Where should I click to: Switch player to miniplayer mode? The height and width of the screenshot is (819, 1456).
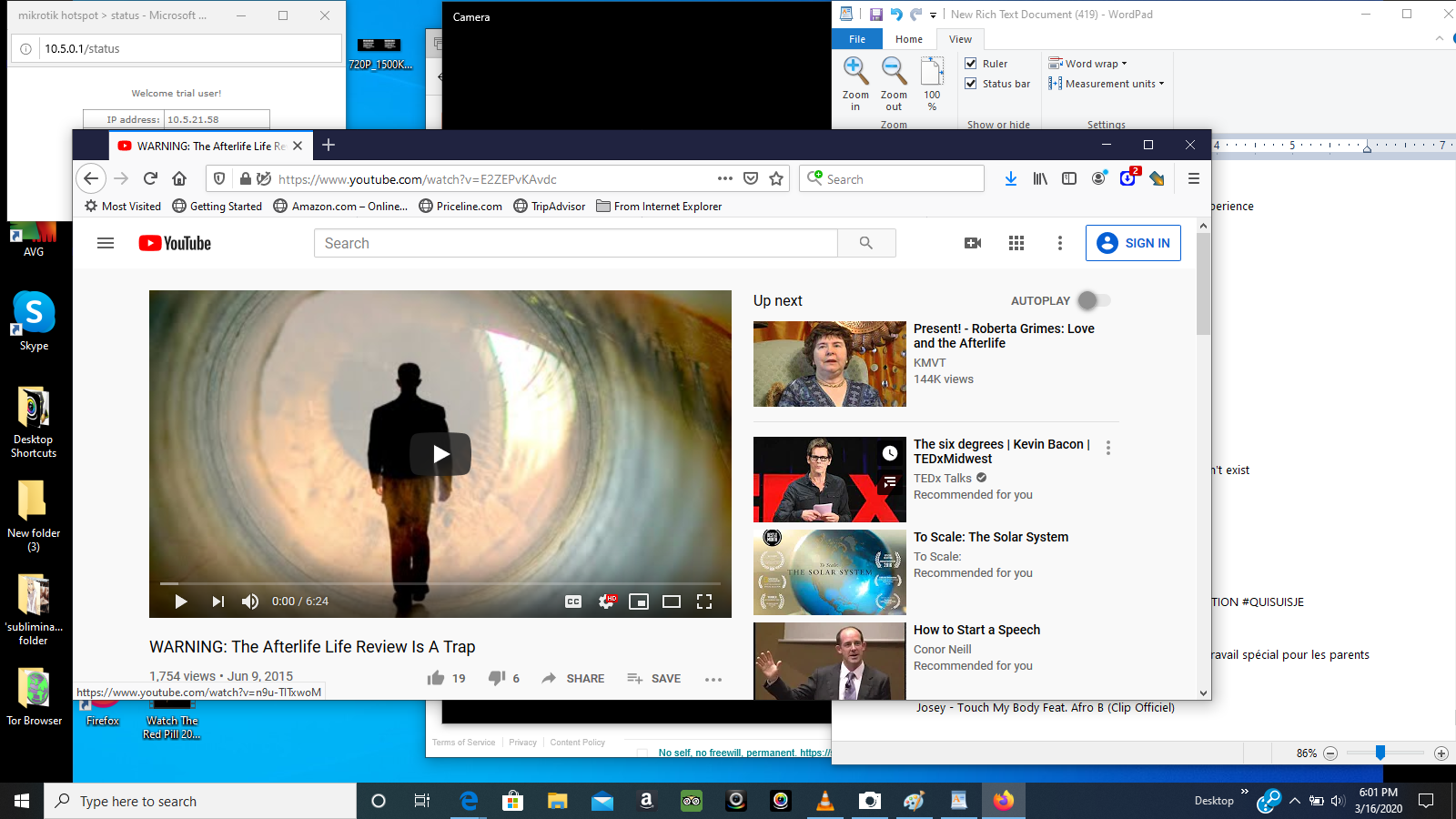point(639,602)
